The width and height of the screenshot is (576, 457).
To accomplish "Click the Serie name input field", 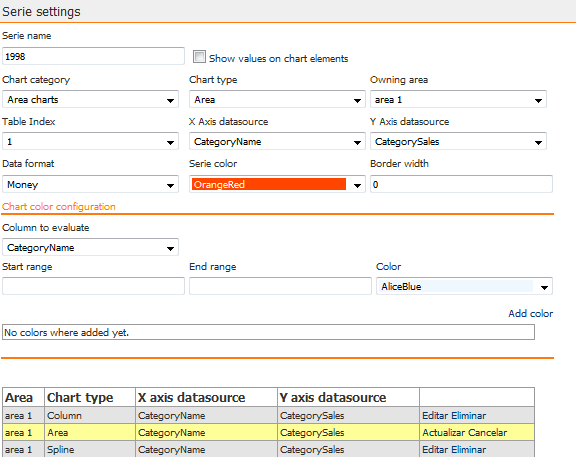I will click(93, 56).
